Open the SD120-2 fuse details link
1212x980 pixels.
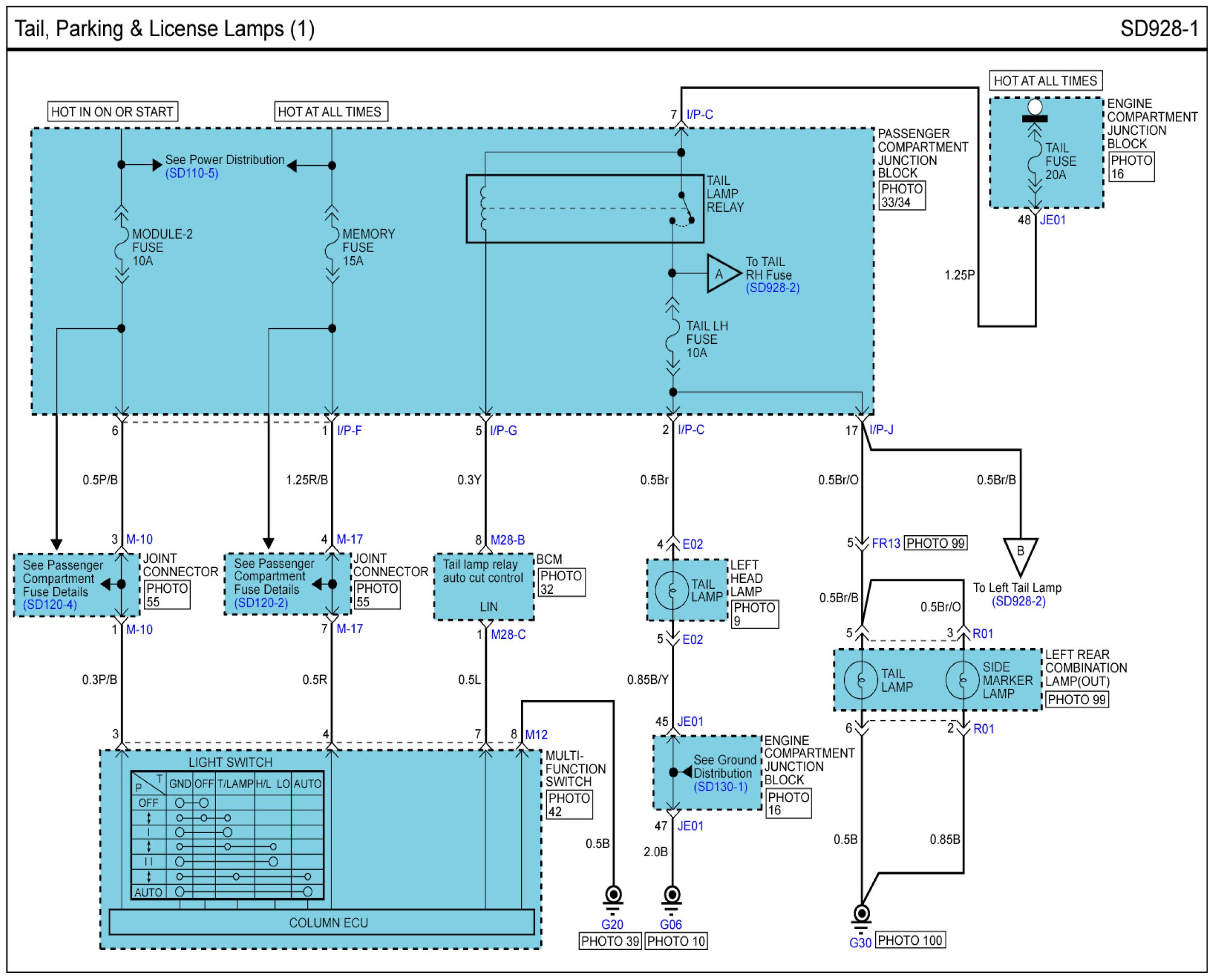pos(261,602)
